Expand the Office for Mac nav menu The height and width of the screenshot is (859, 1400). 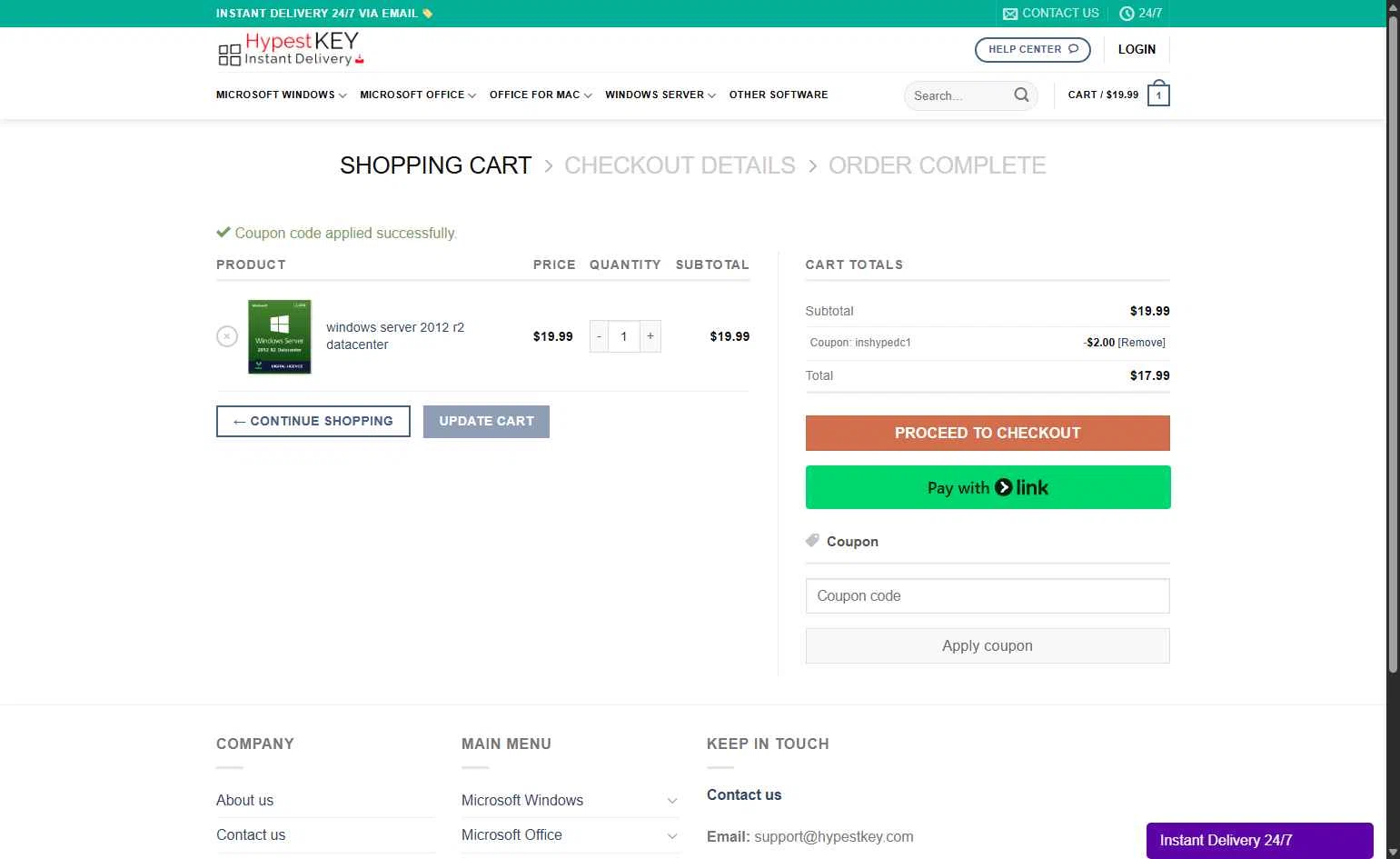pyautogui.click(x=541, y=95)
